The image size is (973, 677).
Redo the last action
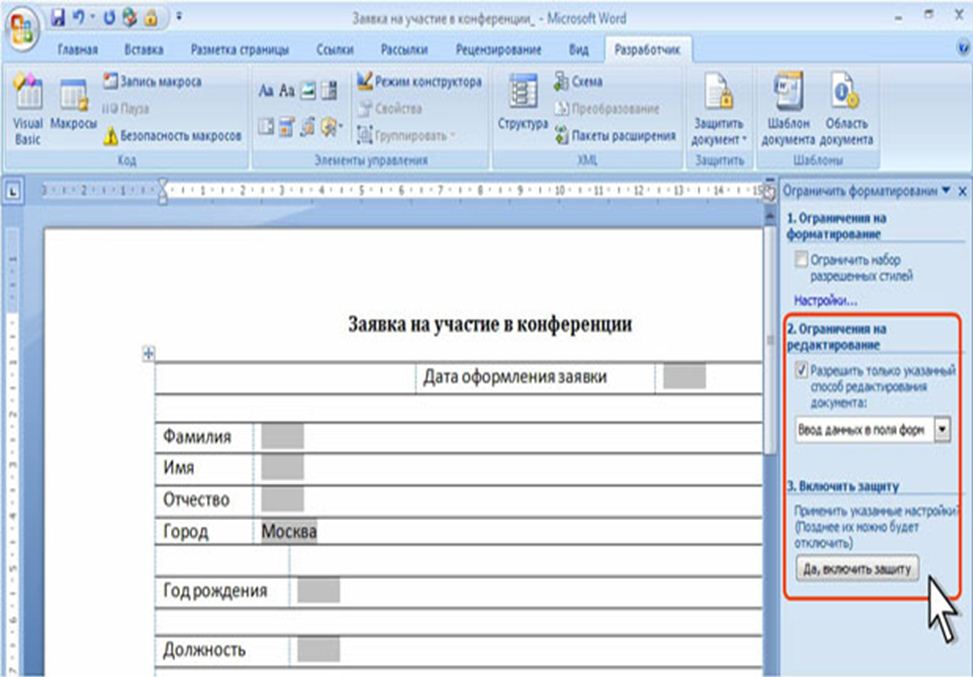109,17
